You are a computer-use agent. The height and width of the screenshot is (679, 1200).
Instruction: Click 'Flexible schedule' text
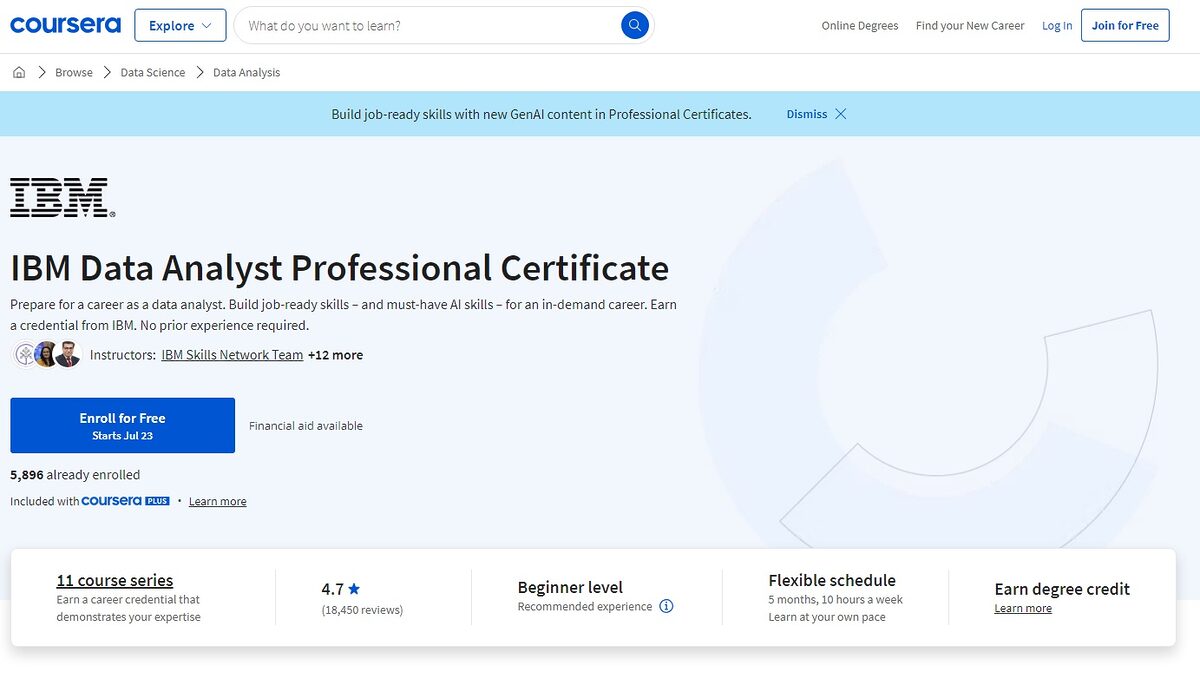click(832, 580)
